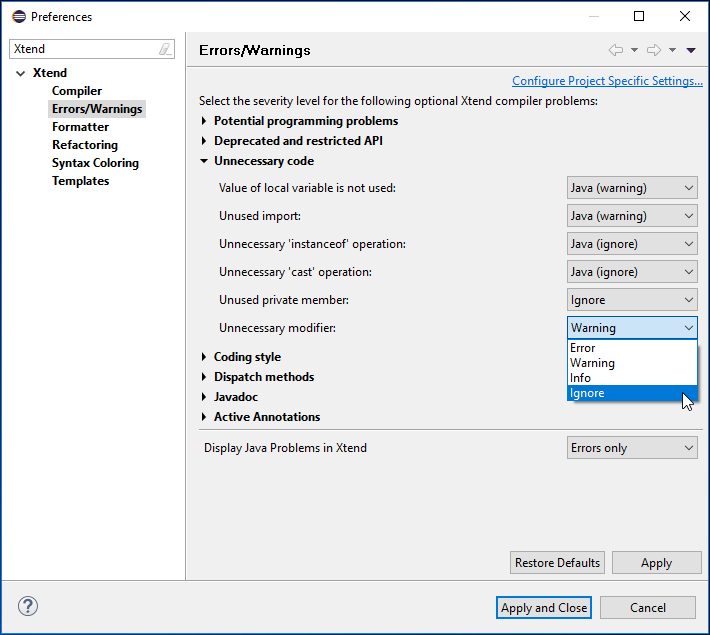Open Unused import severity dropdown
The height and width of the screenshot is (635, 710).
click(x=632, y=216)
